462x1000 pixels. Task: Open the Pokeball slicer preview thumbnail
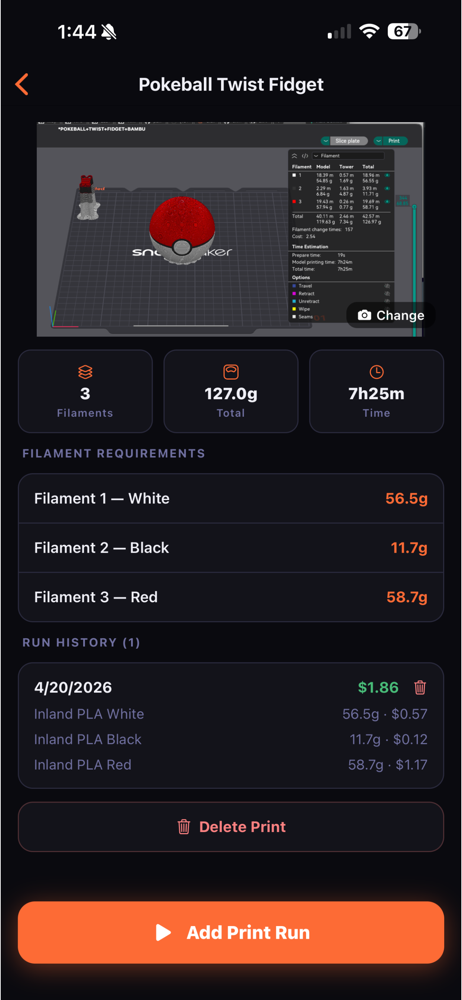coord(230,230)
